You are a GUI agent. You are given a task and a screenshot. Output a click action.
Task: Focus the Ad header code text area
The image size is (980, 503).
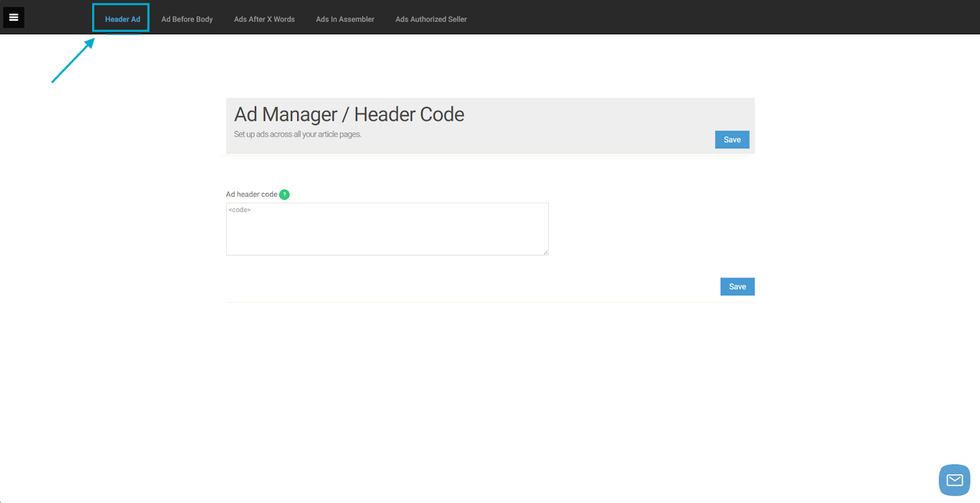pyautogui.click(x=387, y=229)
